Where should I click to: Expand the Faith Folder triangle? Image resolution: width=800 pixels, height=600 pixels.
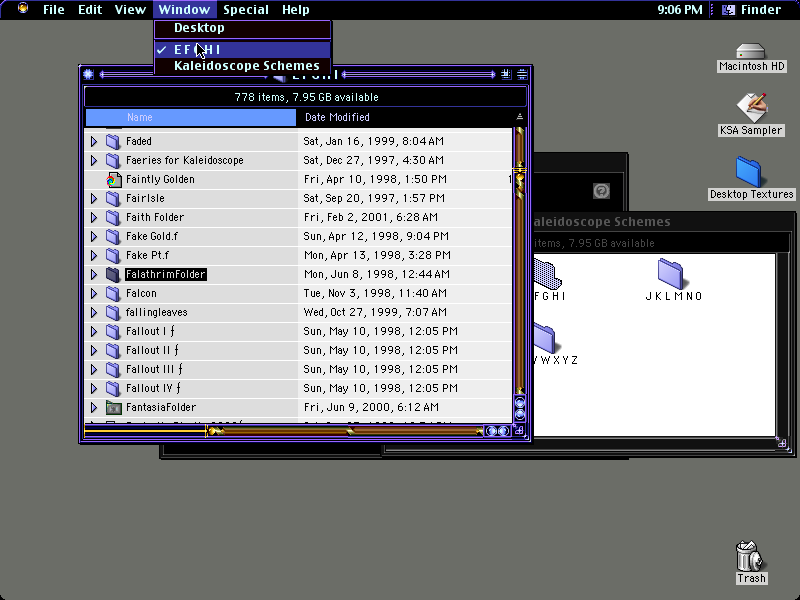(x=94, y=217)
